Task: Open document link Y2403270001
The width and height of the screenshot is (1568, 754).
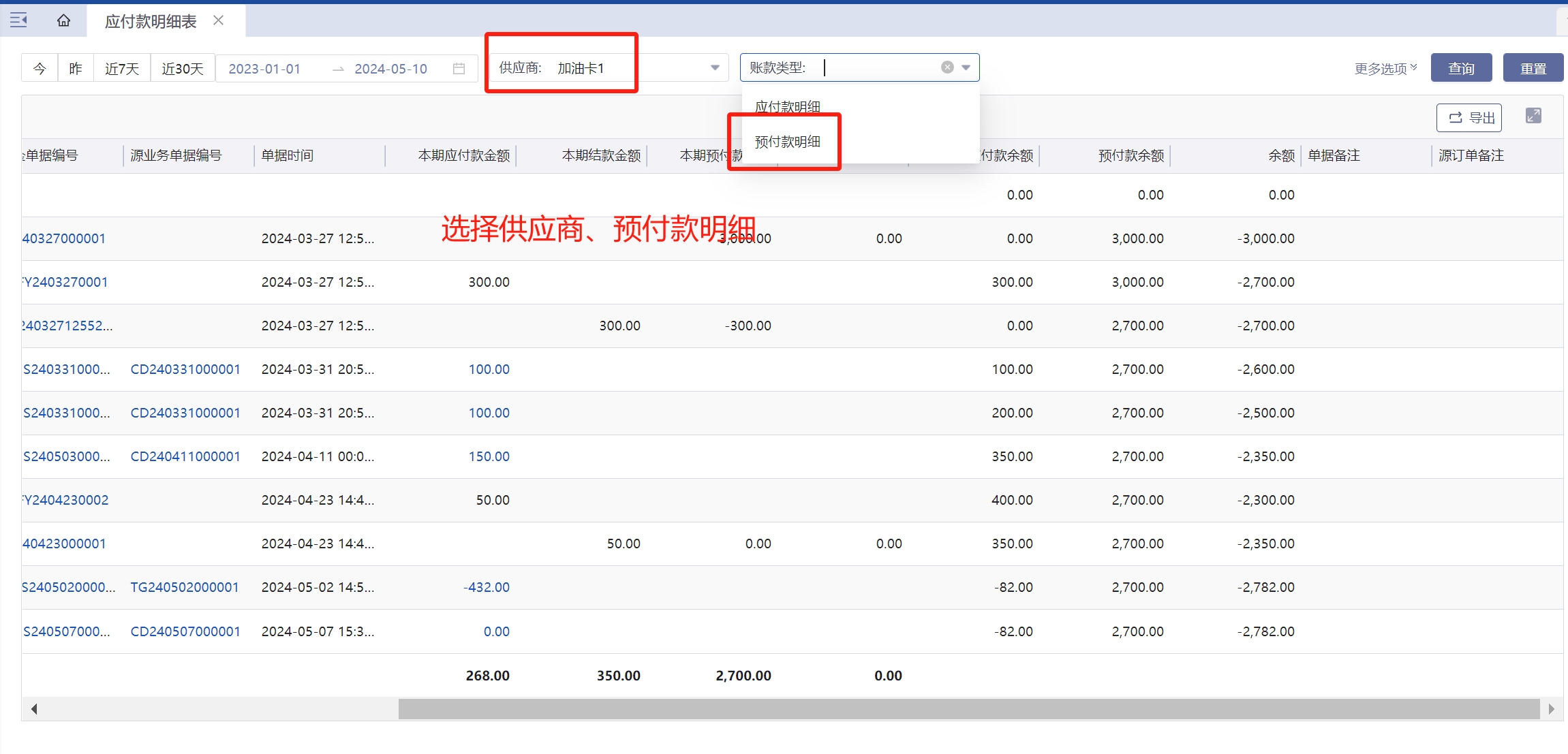Action: pyautogui.click(x=65, y=282)
